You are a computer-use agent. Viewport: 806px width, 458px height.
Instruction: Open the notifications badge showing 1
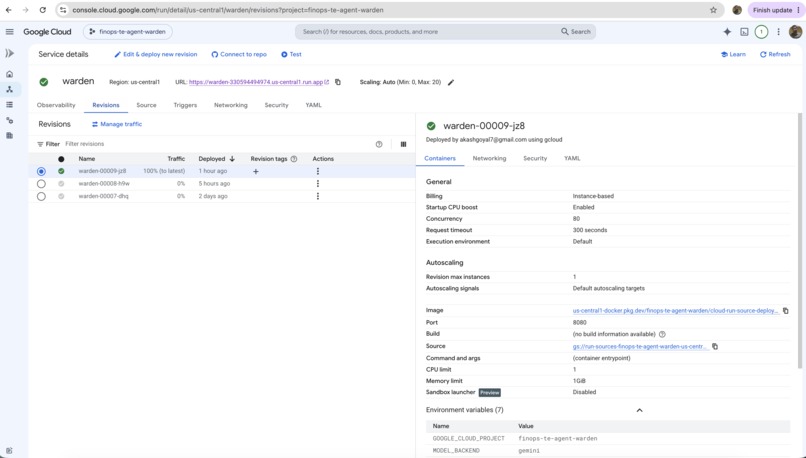761,32
